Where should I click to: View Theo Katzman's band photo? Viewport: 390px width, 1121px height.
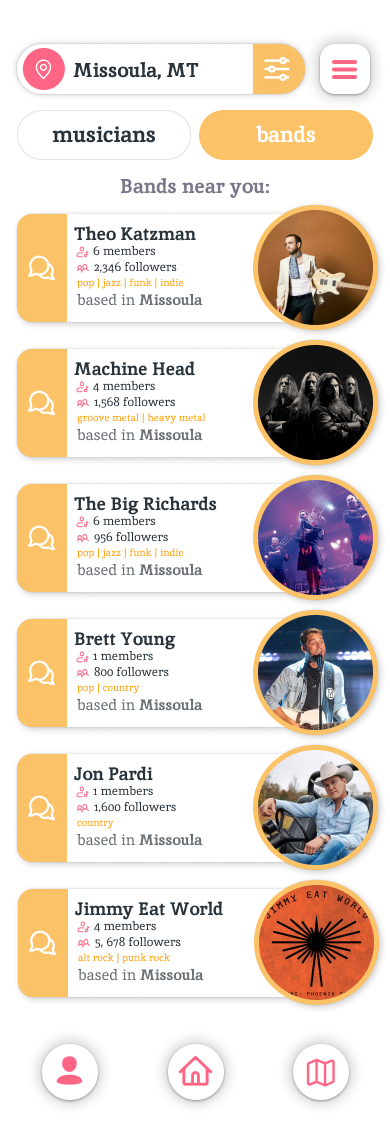315,267
